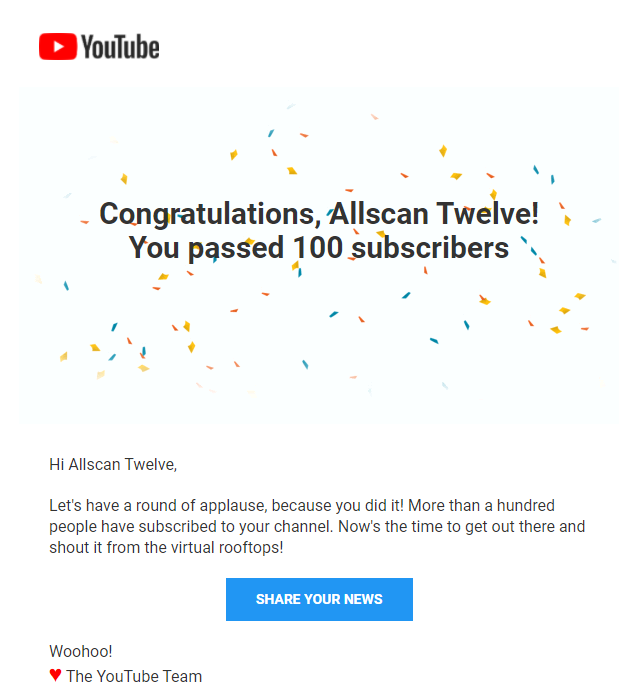The width and height of the screenshot is (636, 695).
Task: Click 'The YouTube Team' signature text
Action: pos(134,676)
